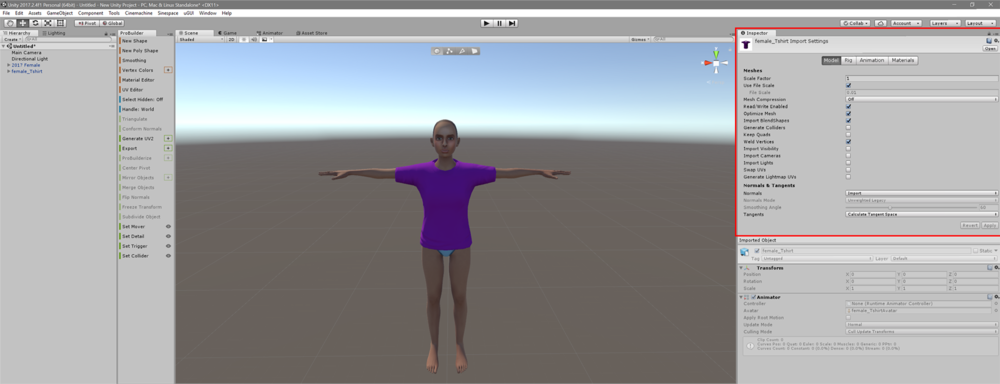The width and height of the screenshot is (1000, 384).
Task: Toggle scene lighting sun icon
Action: pos(244,39)
